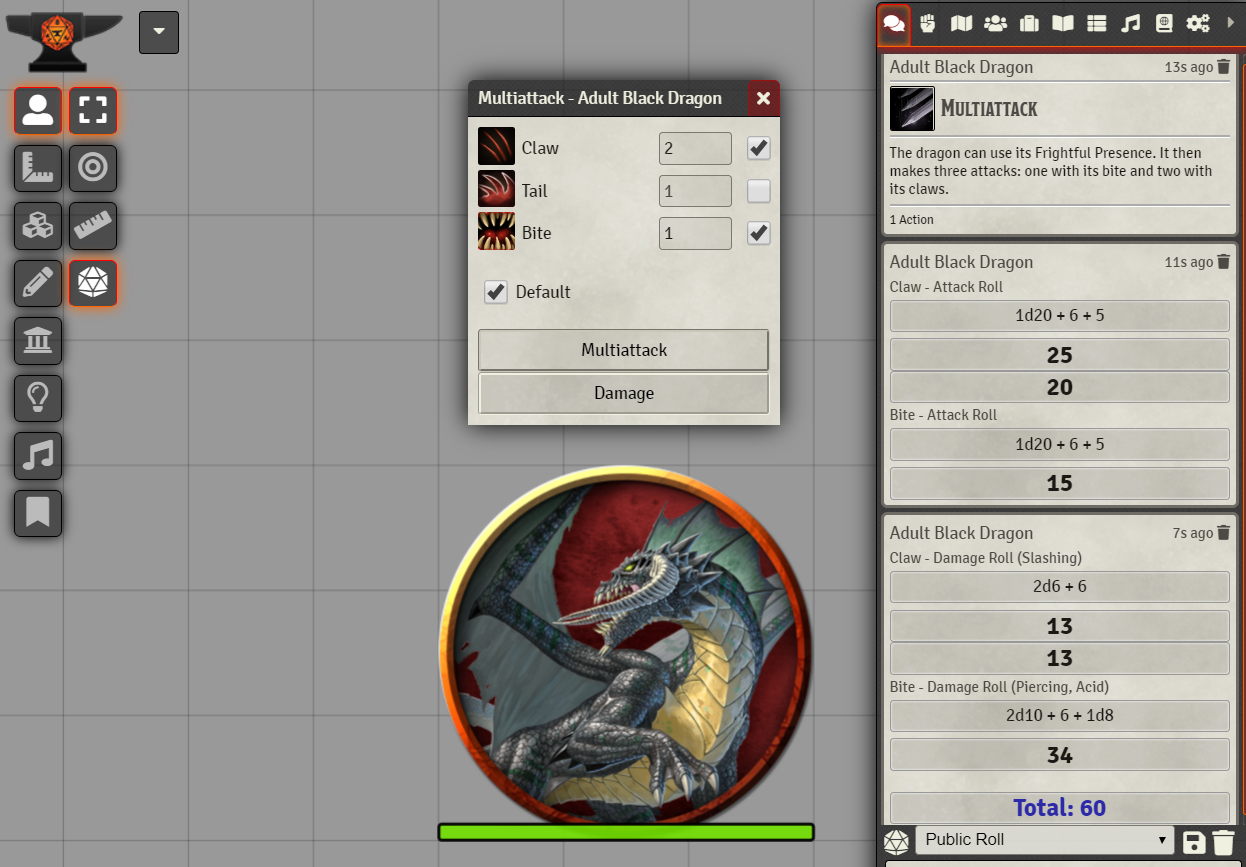The image size is (1246, 867).
Task: Open the Wall Controls building icon
Action: click(x=38, y=341)
